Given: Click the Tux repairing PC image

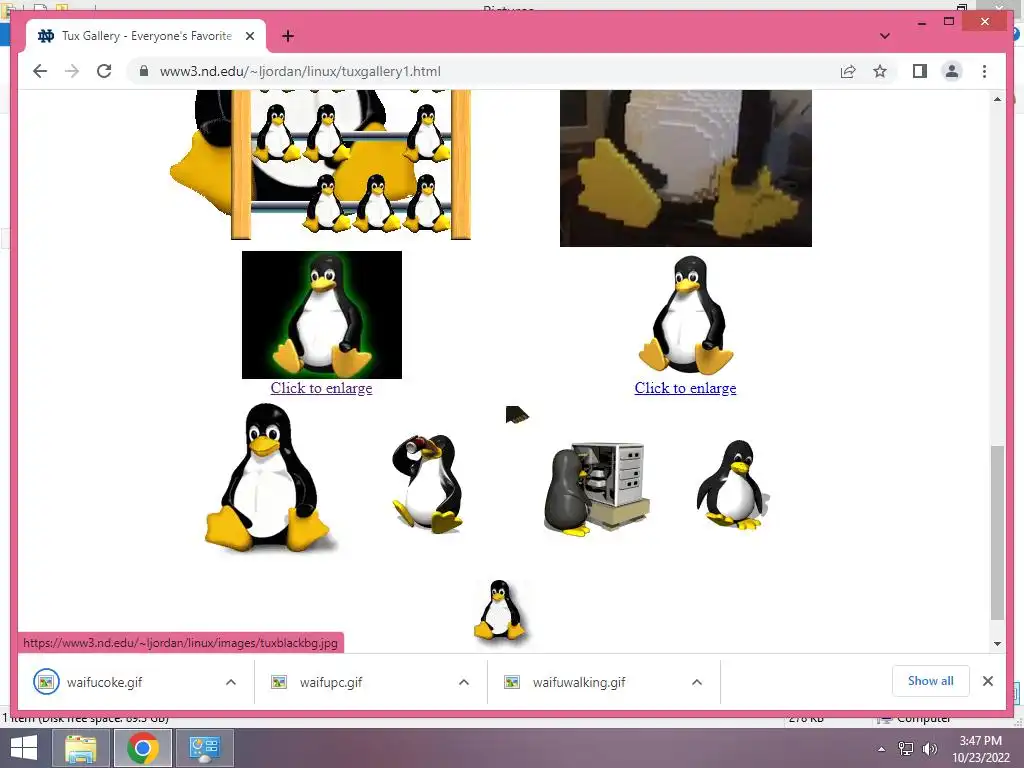Looking at the screenshot, I should 596,488.
